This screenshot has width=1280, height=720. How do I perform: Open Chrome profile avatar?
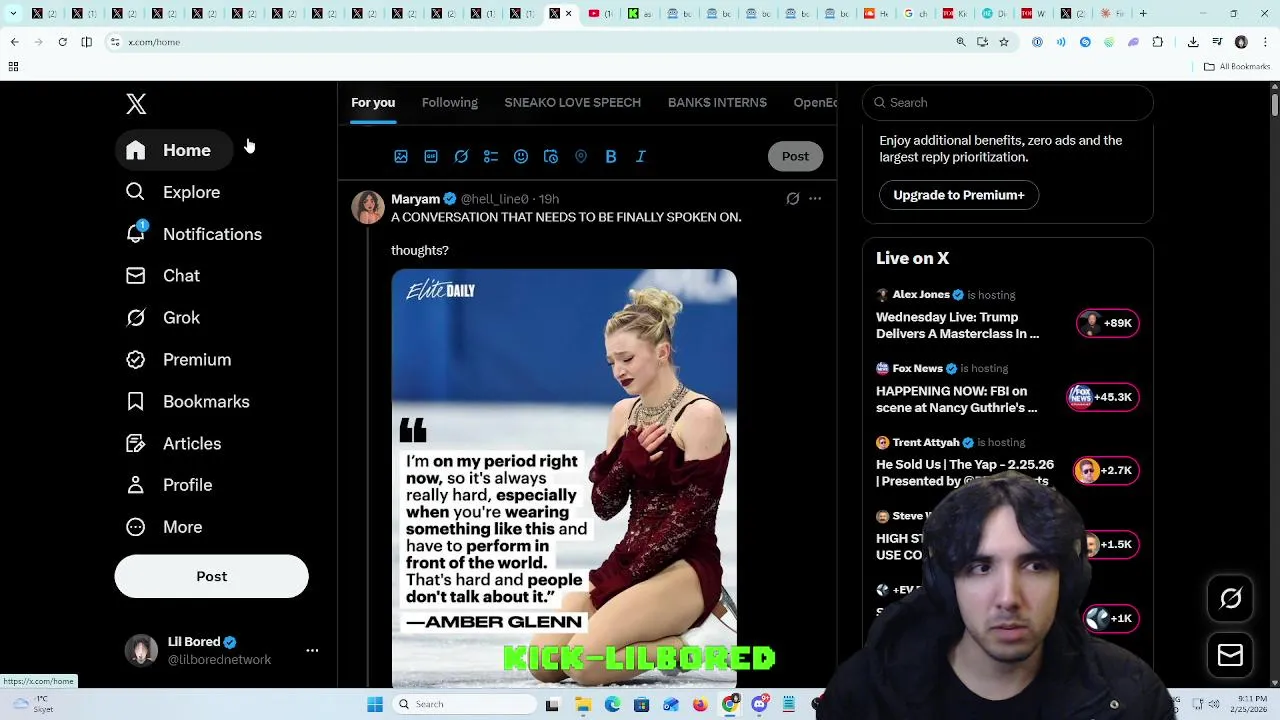[1241, 42]
